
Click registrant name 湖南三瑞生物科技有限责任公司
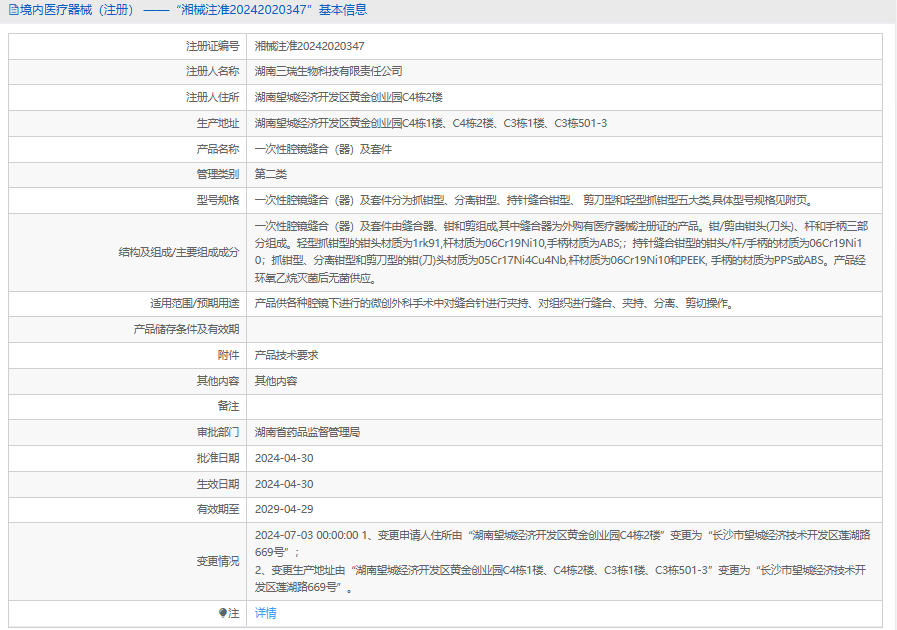tap(328, 72)
